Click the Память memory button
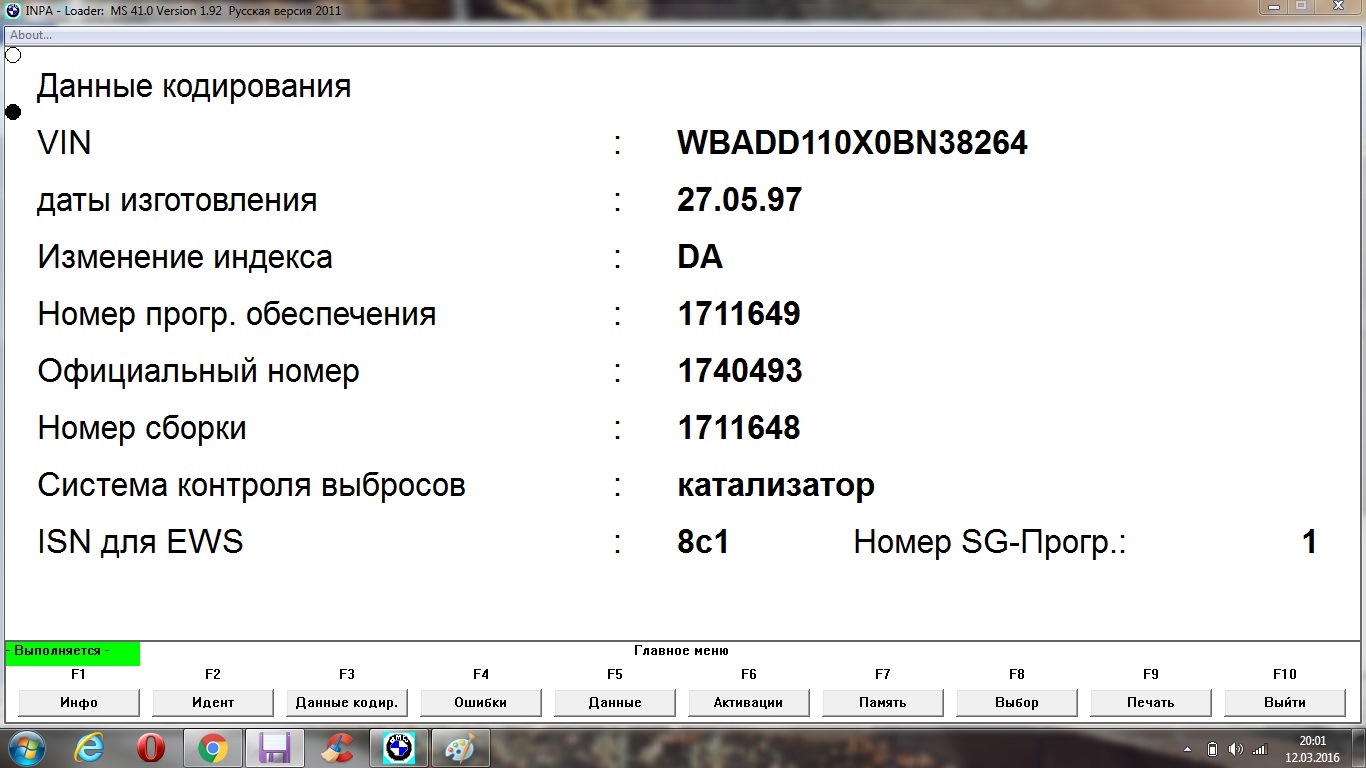The height and width of the screenshot is (768, 1366). [x=883, y=702]
